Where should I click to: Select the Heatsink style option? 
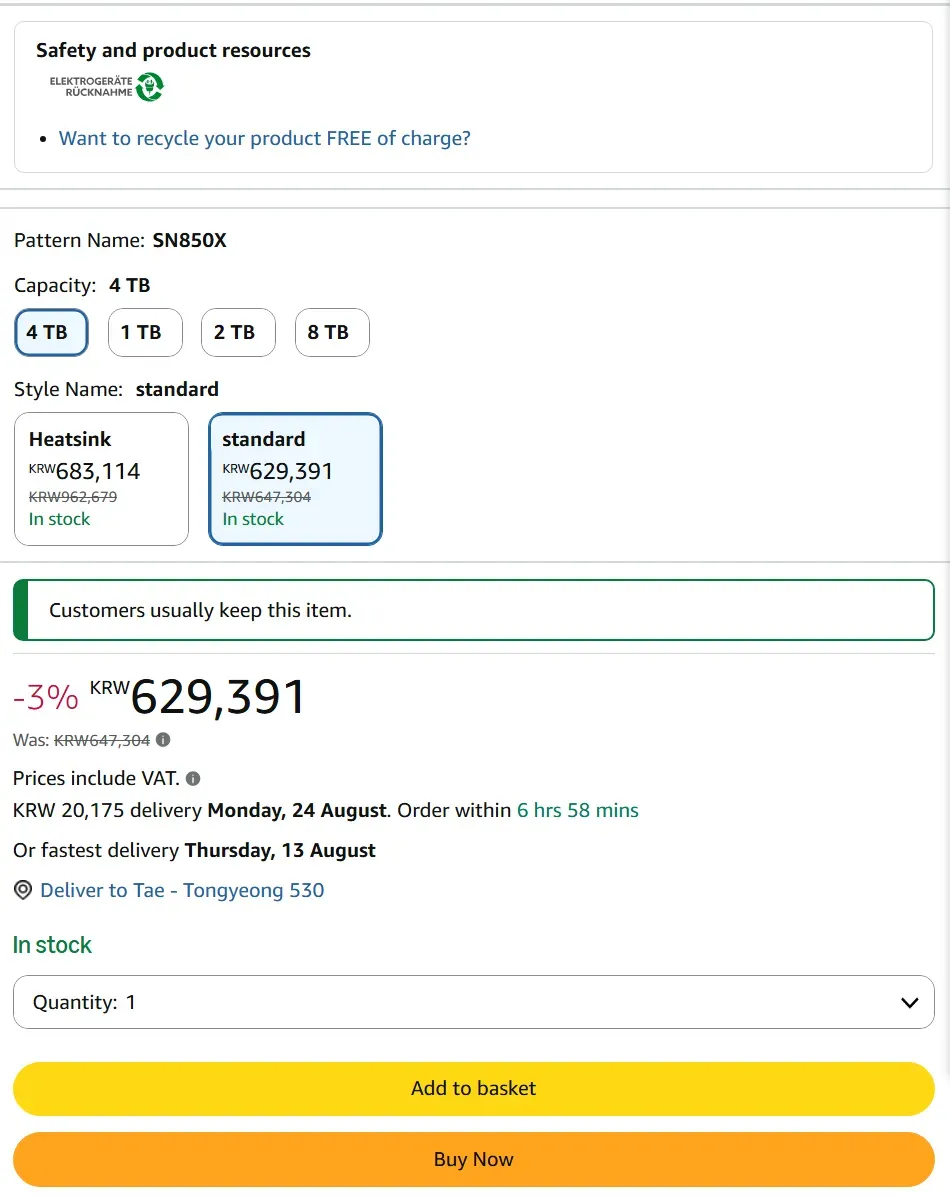click(102, 479)
